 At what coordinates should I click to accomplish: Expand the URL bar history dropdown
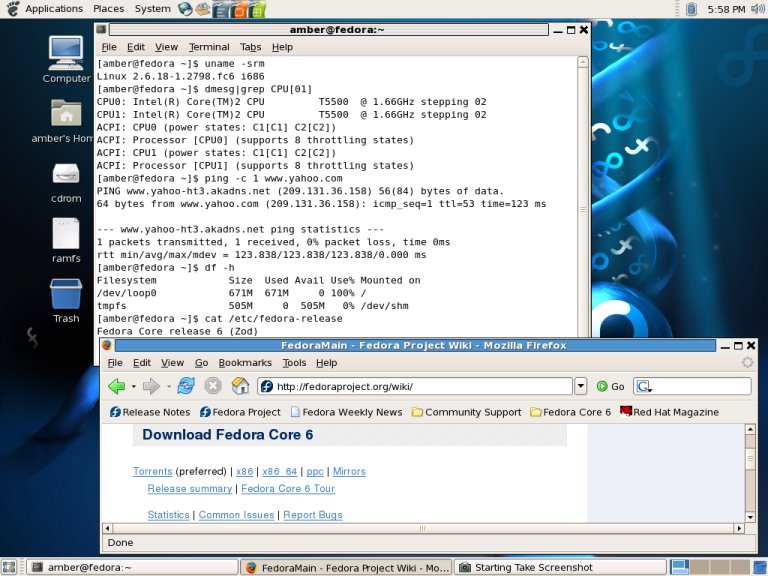[581, 386]
